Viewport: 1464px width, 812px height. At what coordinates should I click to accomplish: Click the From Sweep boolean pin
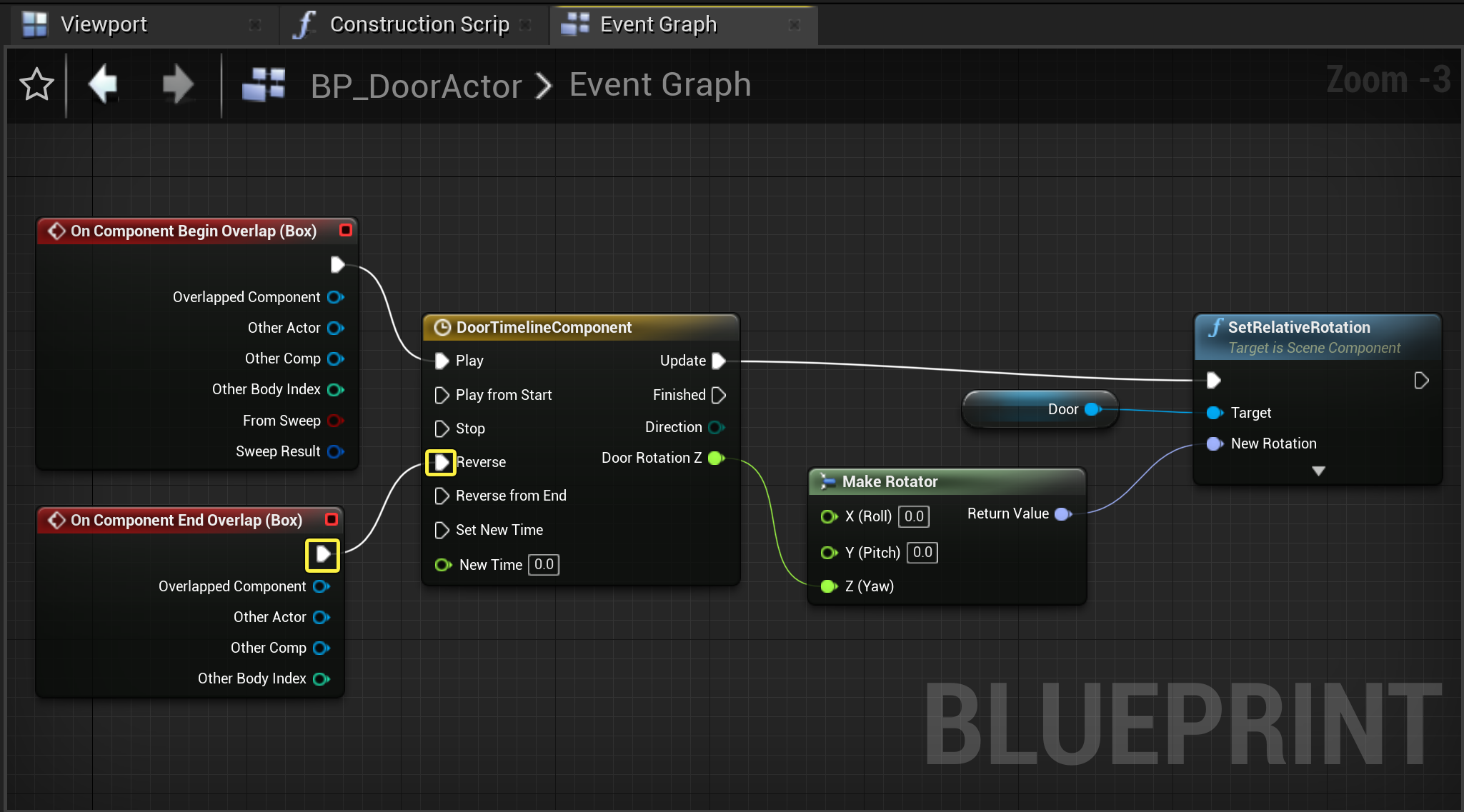pos(335,421)
